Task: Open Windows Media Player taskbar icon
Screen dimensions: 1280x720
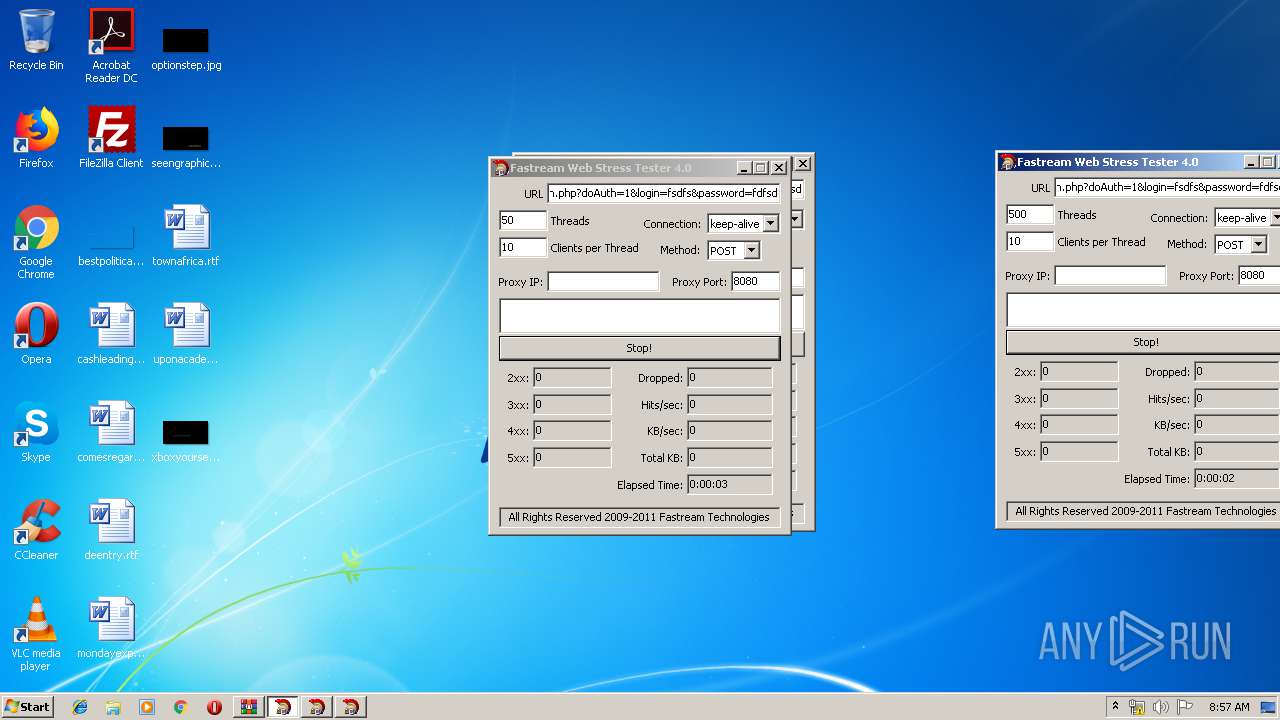Action: (x=147, y=707)
